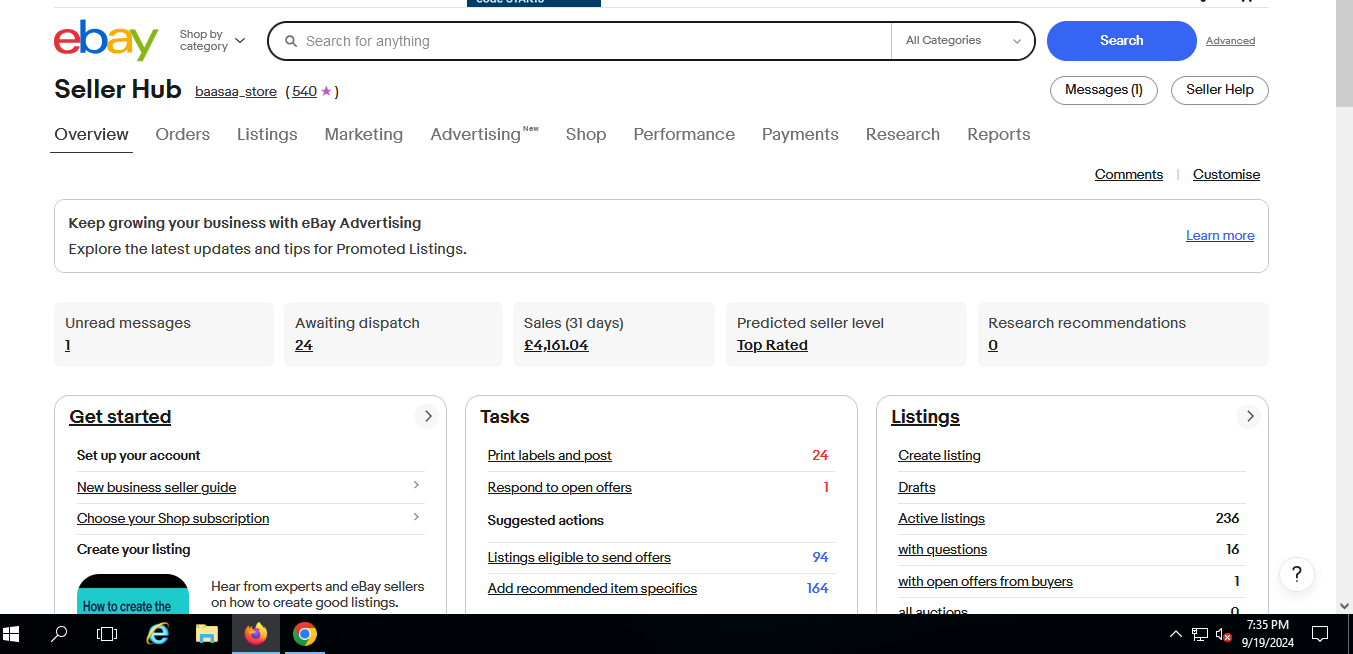This screenshot has height=654, width=1353.
Task: Go to eBay home via the logo
Action: 106,41
